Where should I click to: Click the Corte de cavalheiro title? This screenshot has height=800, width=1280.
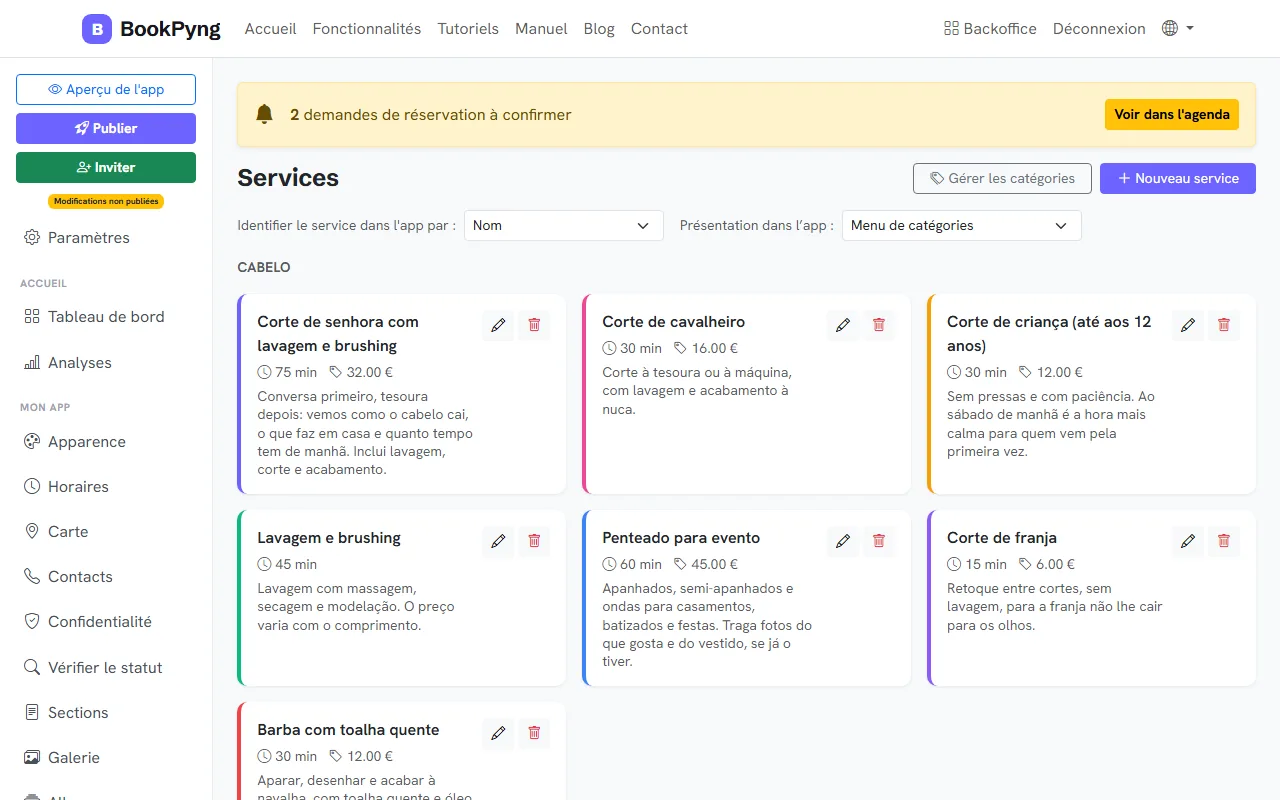673,322
